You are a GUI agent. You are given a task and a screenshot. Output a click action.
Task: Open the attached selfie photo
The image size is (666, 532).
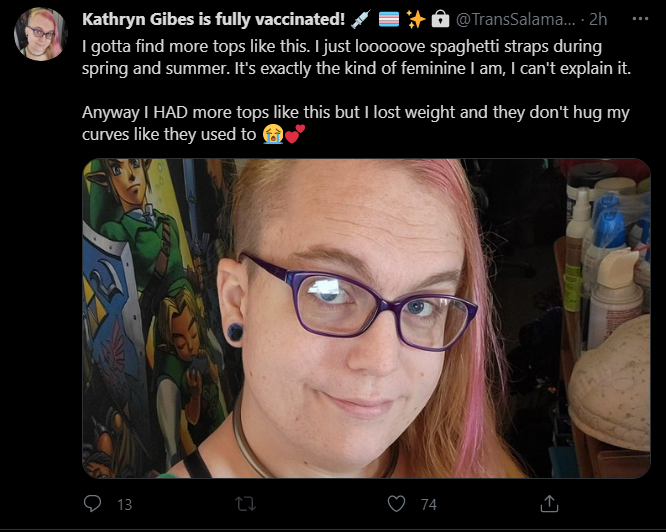coord(366,318)
